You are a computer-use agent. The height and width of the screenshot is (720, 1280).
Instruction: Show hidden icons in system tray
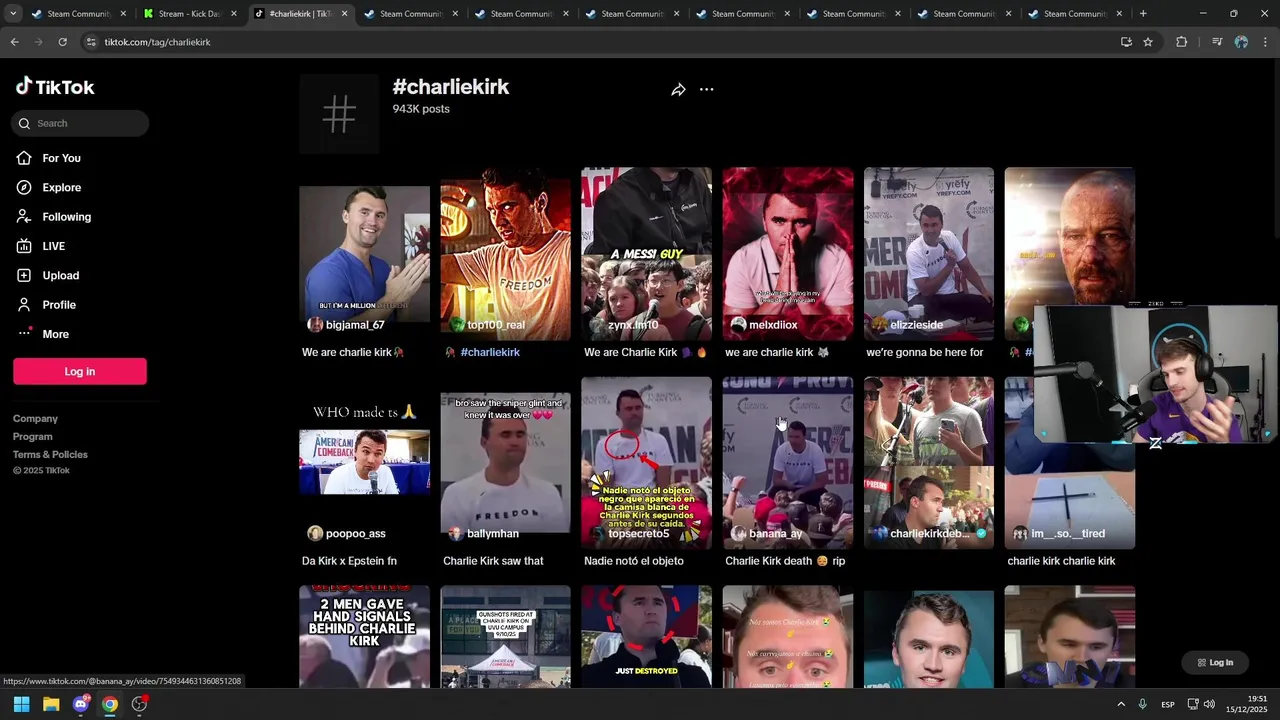coord(1121,705)
